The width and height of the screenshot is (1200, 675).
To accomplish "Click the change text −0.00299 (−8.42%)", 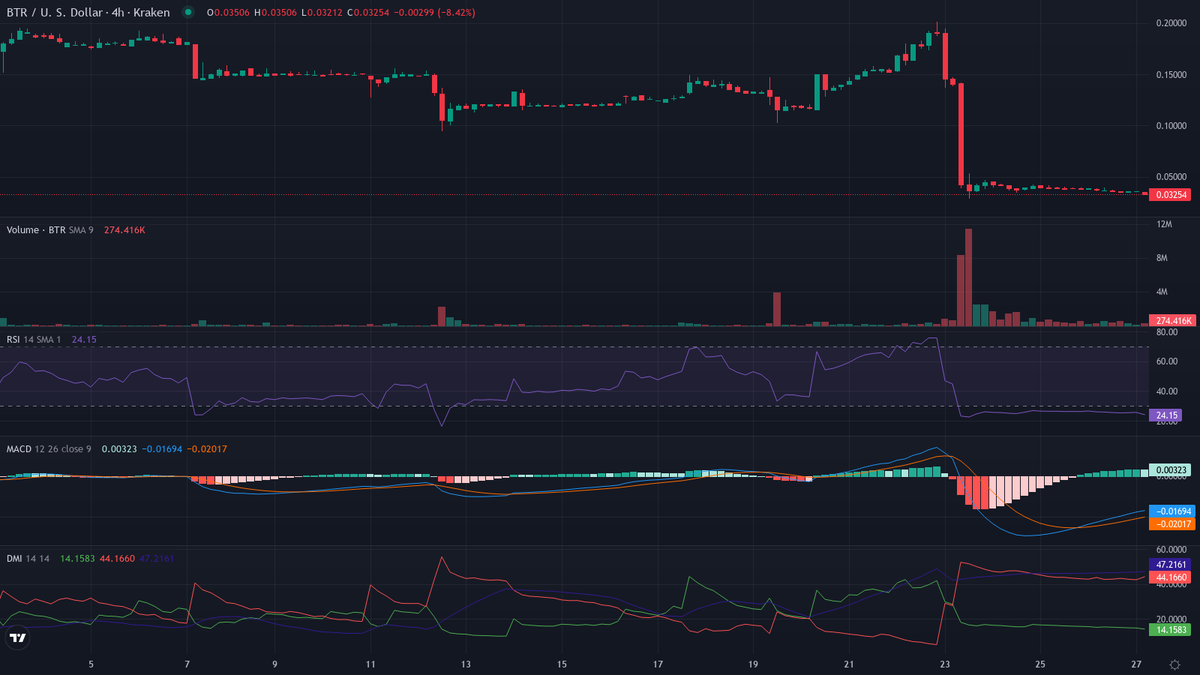I will (x=433, y=12).
